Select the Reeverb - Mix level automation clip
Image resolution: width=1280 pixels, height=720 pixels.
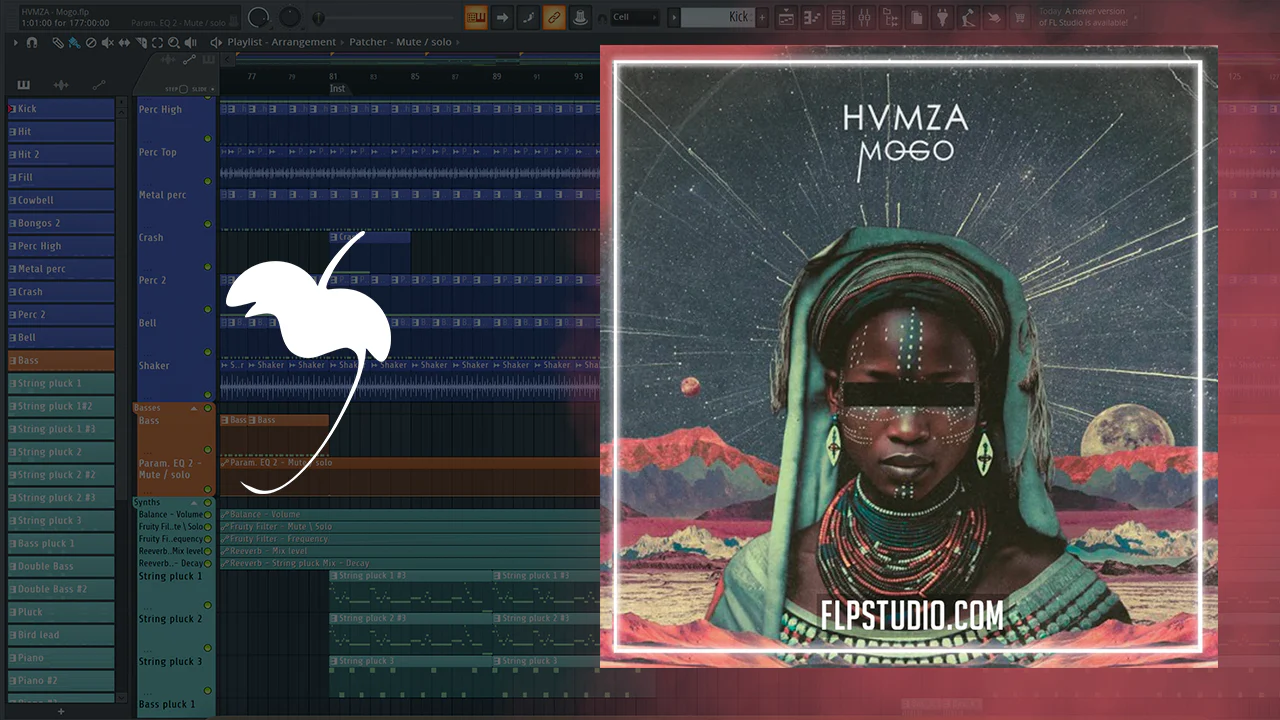pyautogui.click(x=409, y=551)
